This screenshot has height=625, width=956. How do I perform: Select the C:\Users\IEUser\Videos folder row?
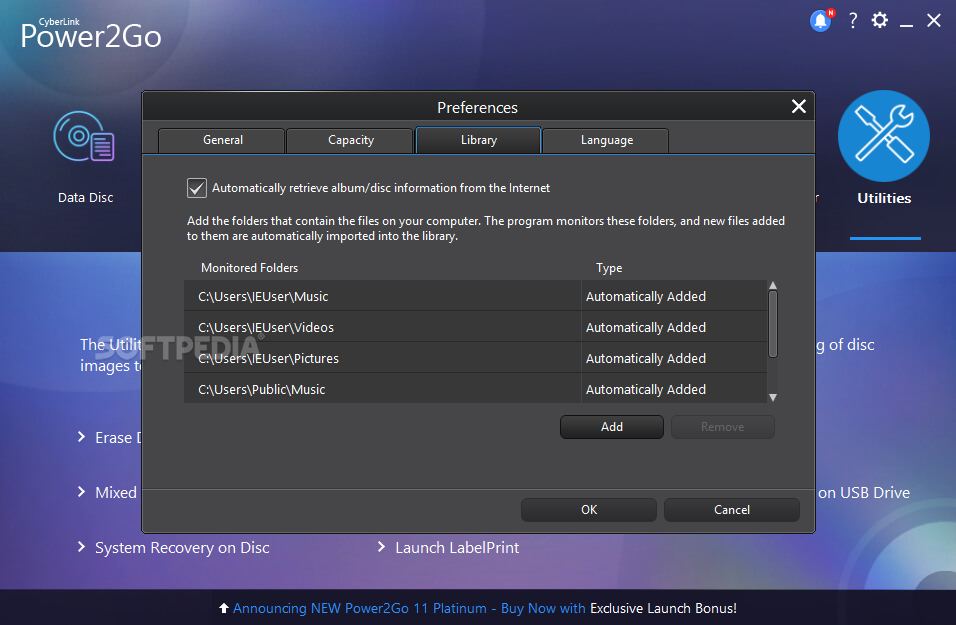[476, 327]
